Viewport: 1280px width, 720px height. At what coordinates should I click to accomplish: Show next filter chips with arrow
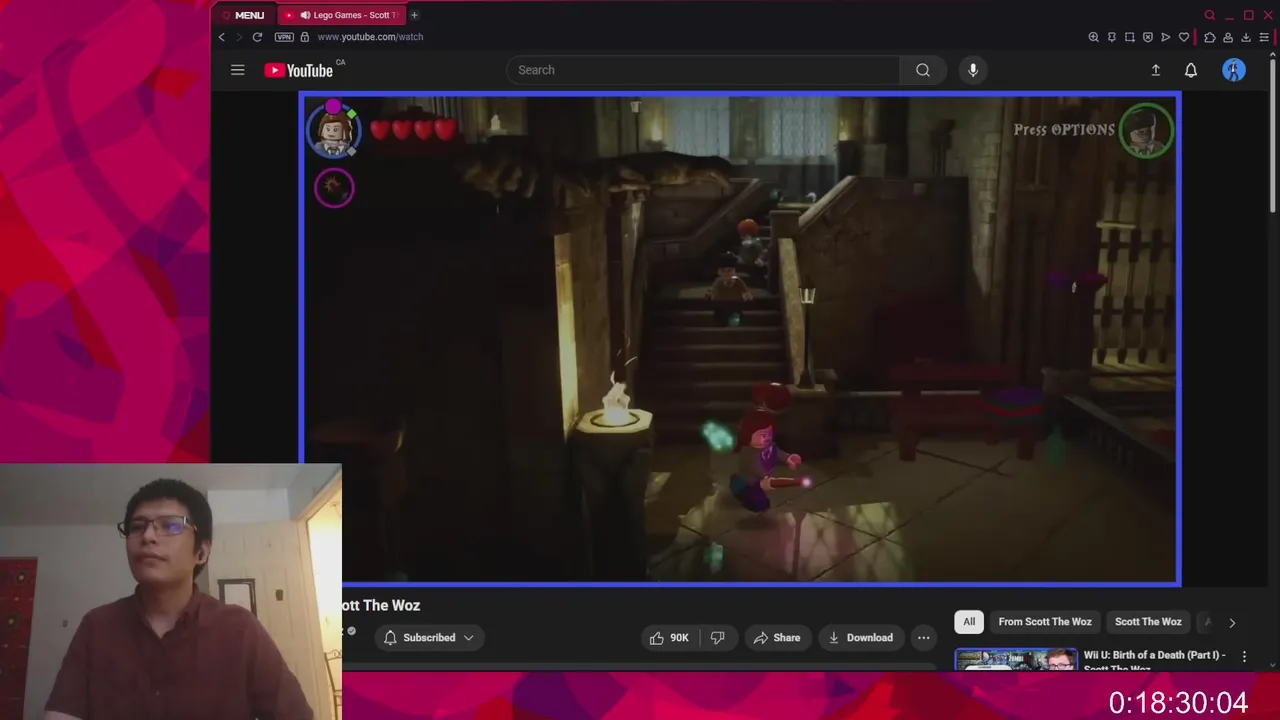1232,622
